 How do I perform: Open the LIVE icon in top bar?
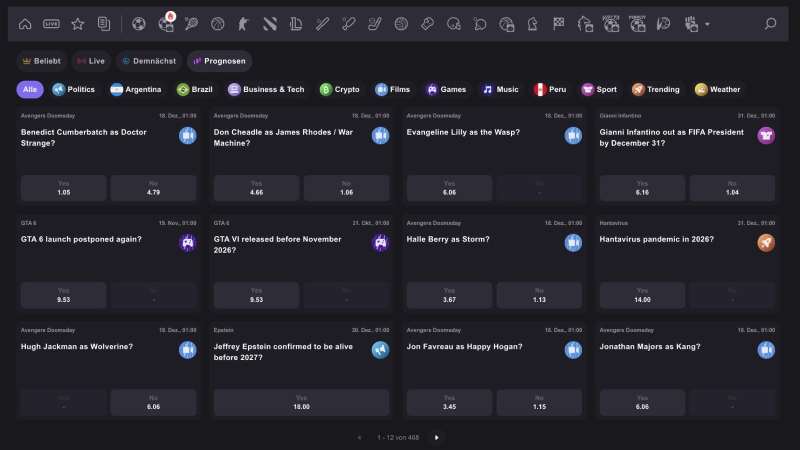click(51, 24)
